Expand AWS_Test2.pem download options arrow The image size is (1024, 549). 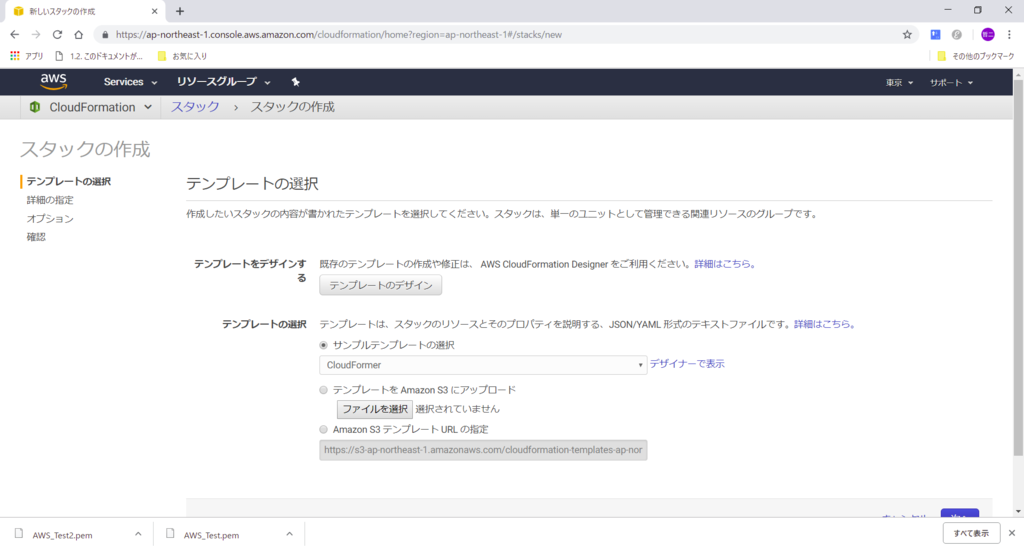click(x=138, y=534)
